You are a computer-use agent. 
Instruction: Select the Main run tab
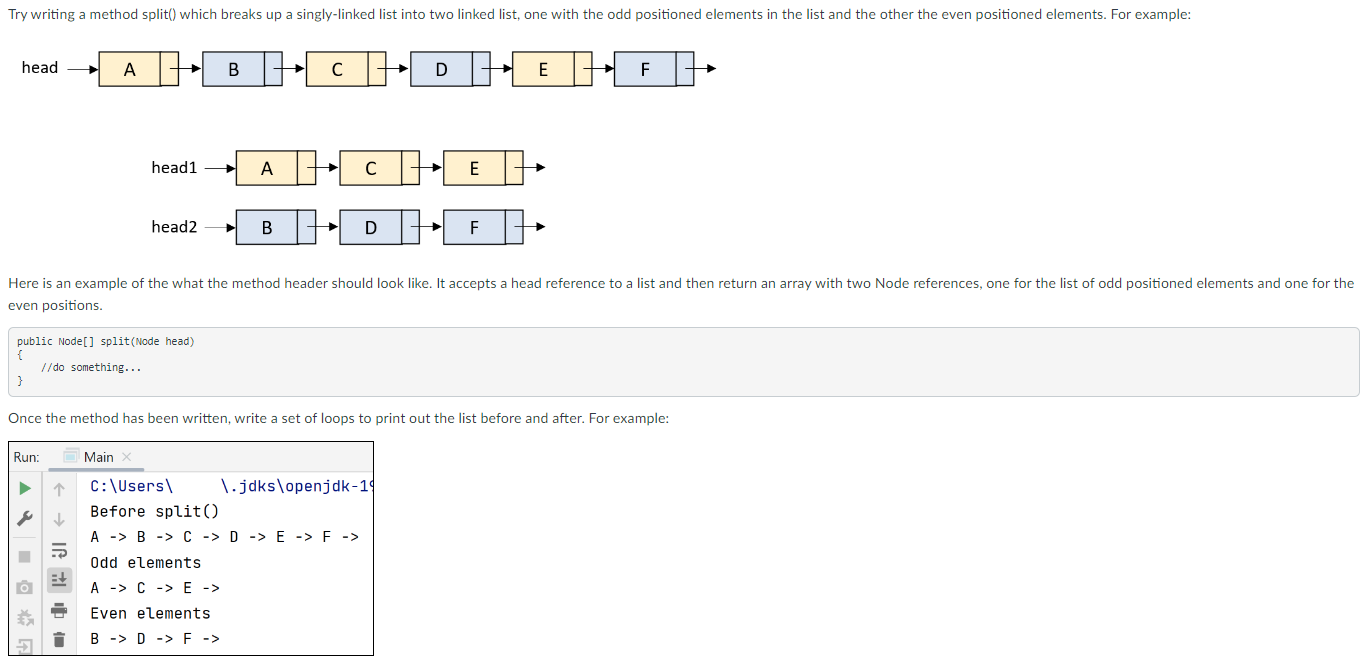click(x=98, y=457)
